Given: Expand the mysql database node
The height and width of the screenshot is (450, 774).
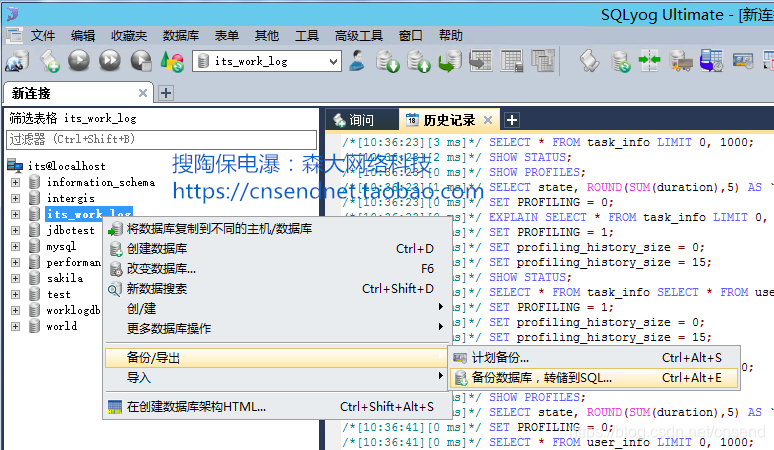Looking at the screenshot, I should click(15, 246).
